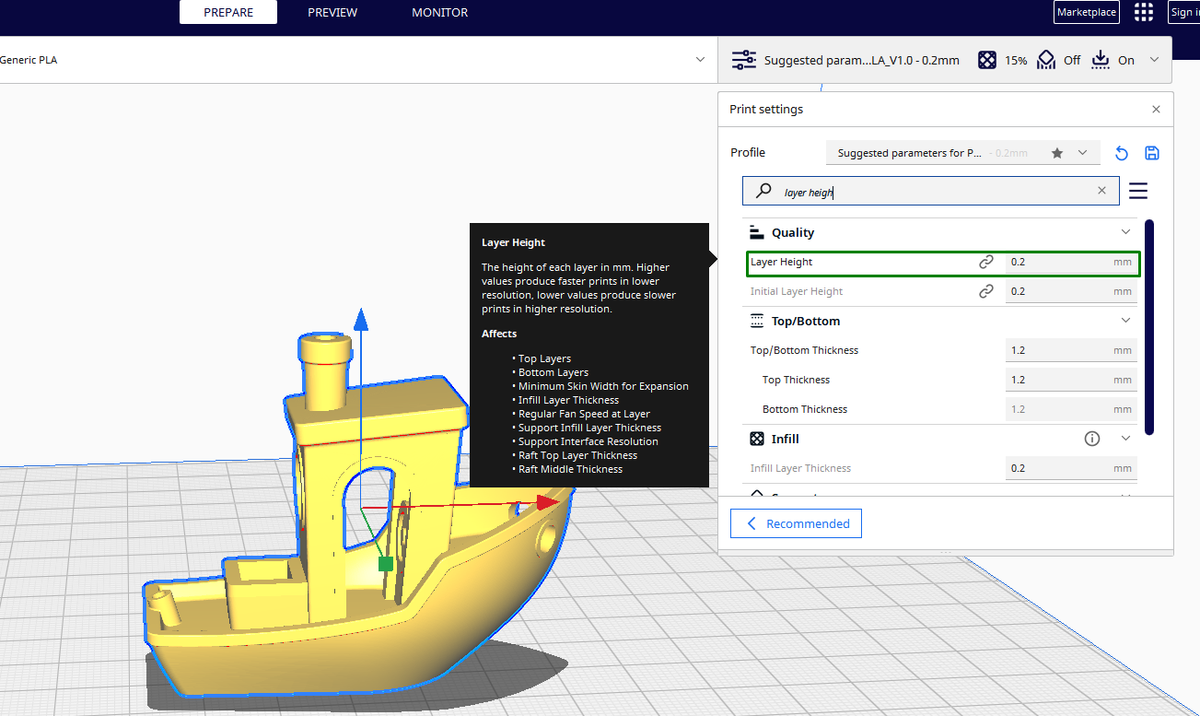The image size is (1200, 716).
Task: Close the Print settings panel
Action: [x=1156, y=109]
